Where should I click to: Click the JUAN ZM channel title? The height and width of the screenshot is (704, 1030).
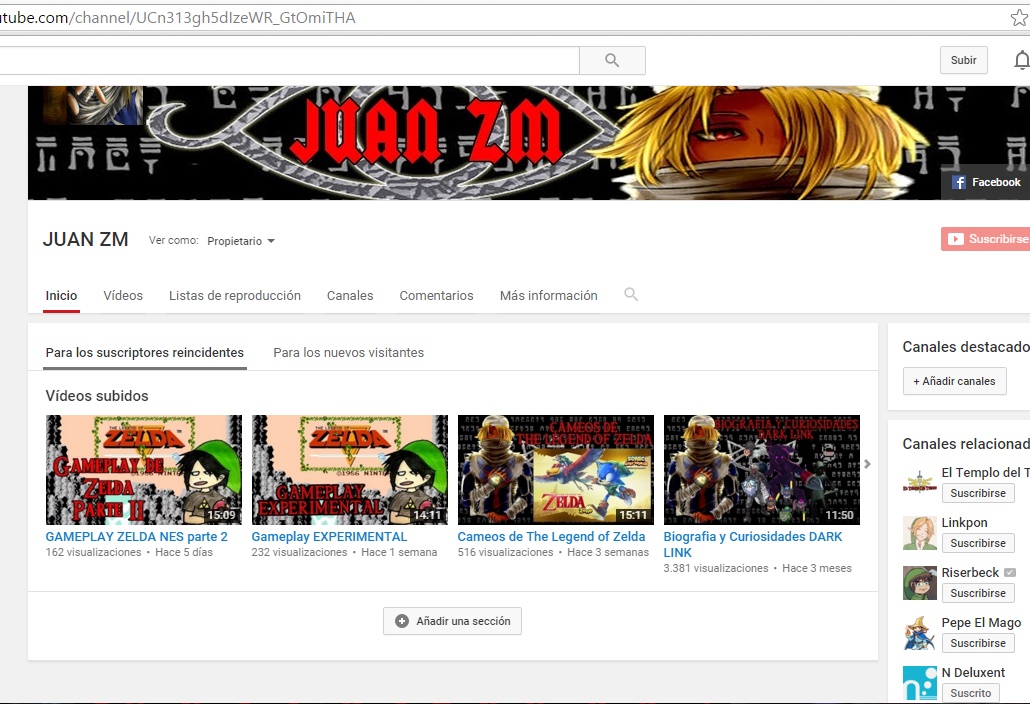point(85,240)
